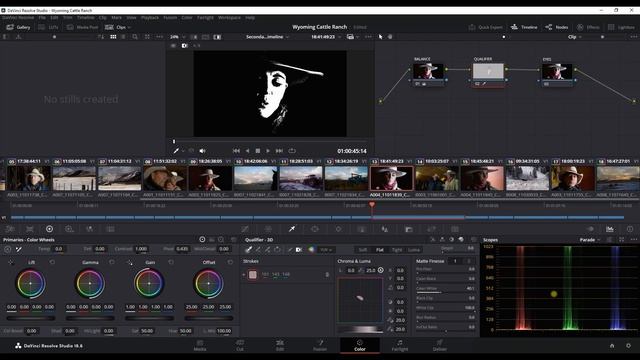Image resolution: width=640 pixels, height=360 pixels.
Task: Open the scopes waveform icon in the palette bar
Action: 609,229
